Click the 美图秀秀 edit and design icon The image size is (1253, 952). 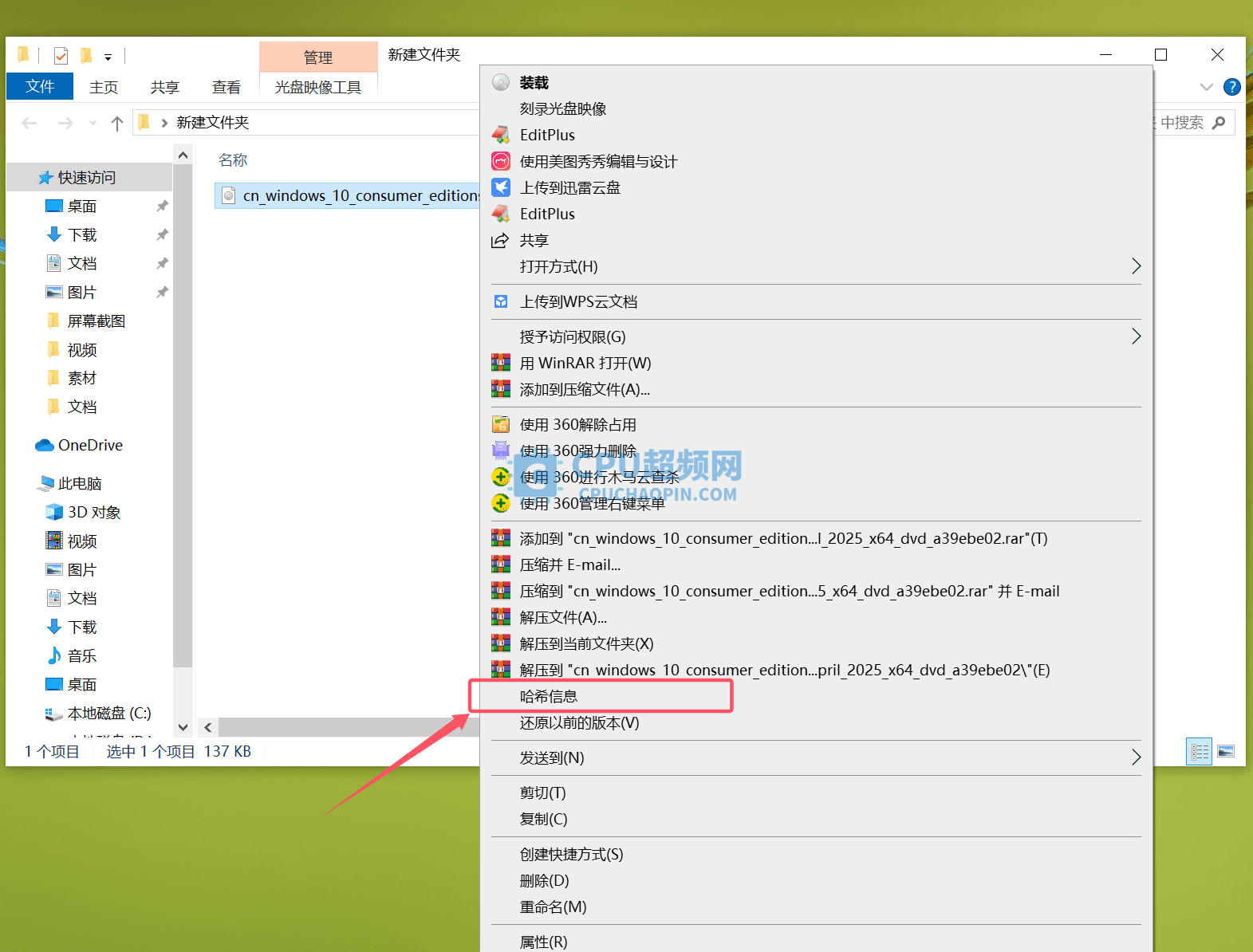pos(501,161)
